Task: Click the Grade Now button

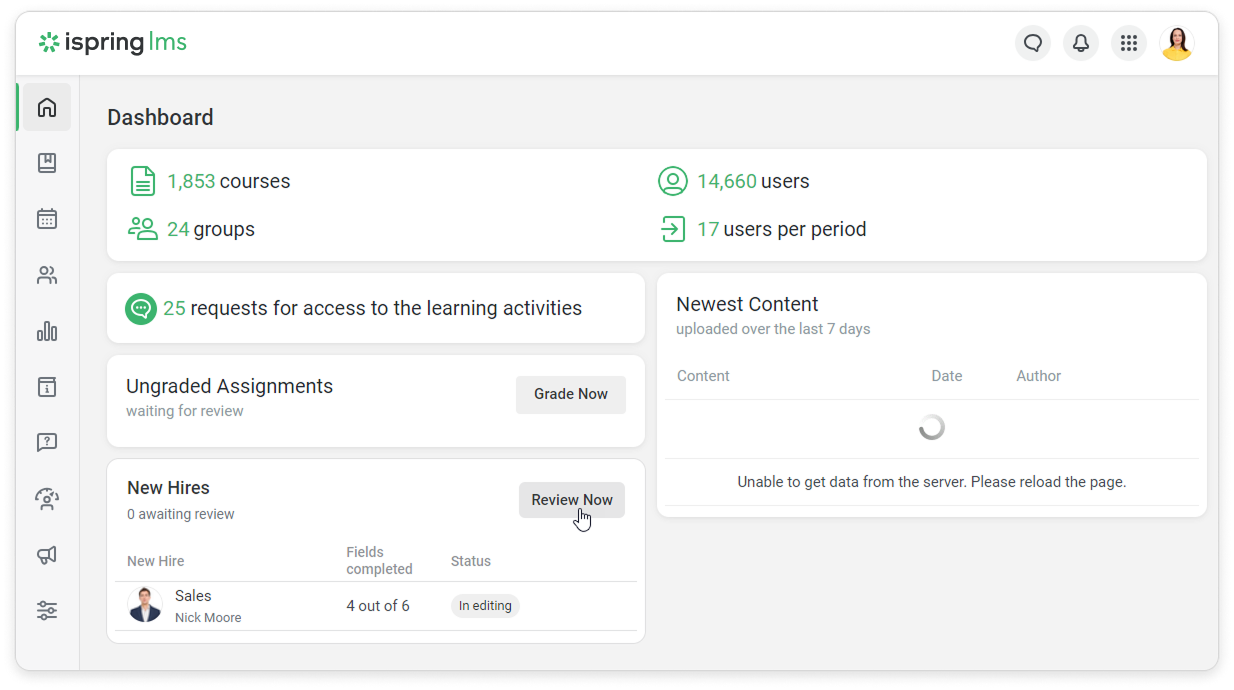Action: [x=570, y=394]
